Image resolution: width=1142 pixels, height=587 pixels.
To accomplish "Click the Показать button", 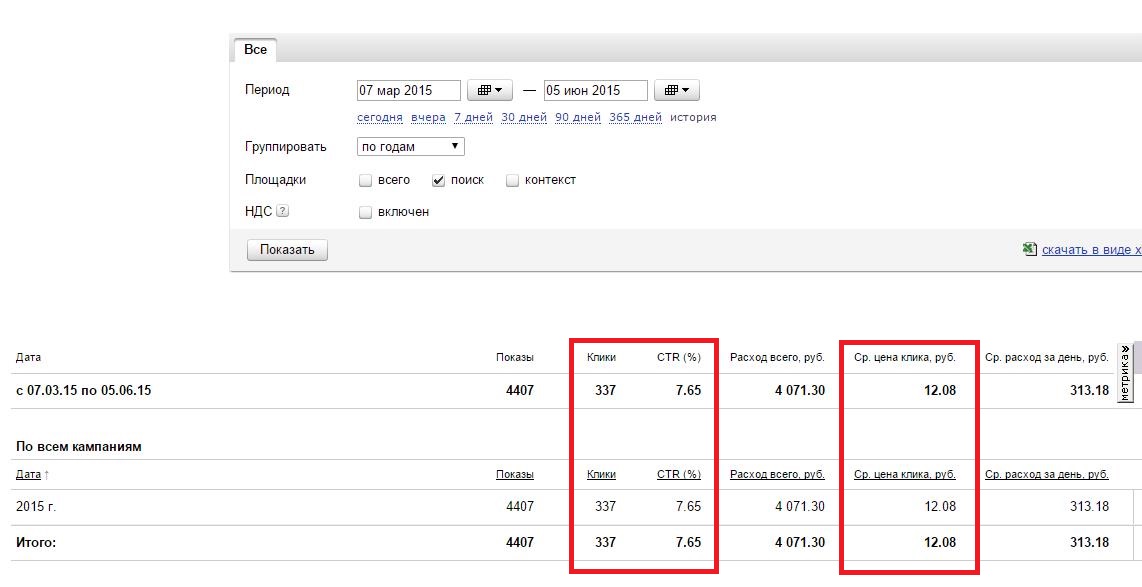I will [x=287, y=250].
